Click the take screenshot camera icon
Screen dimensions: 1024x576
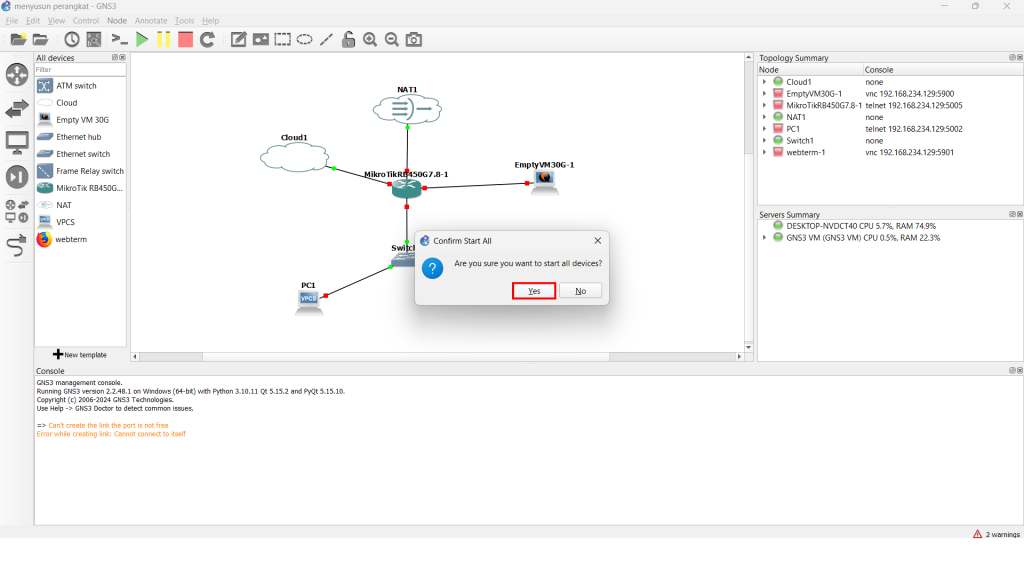pos(413,40)
